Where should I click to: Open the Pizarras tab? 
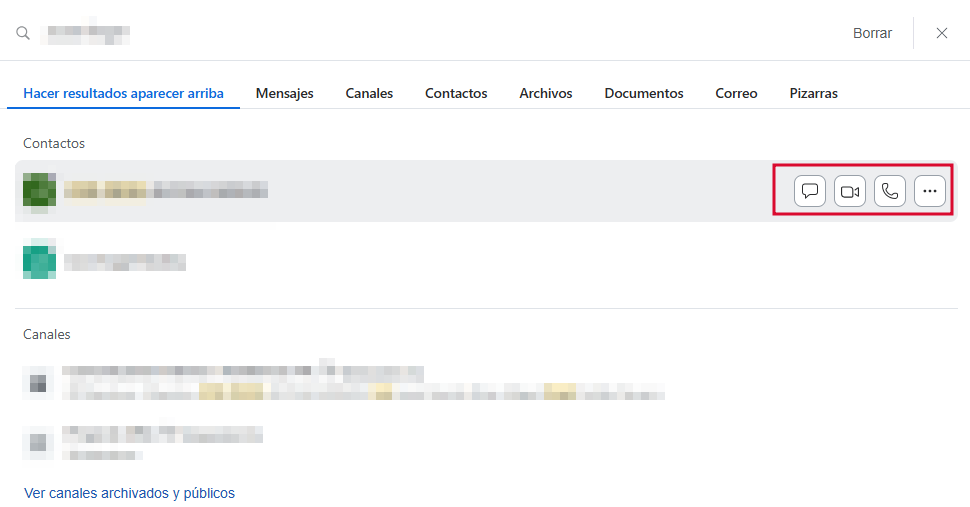click(813, 93)
